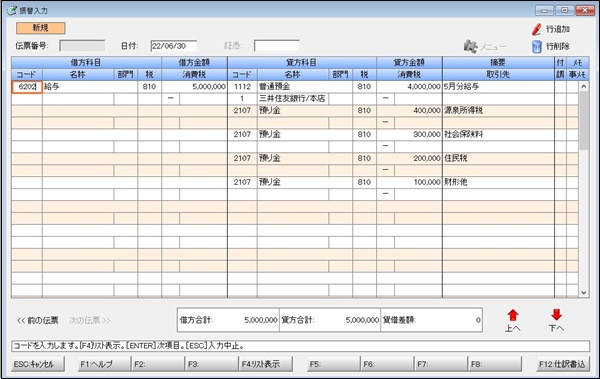This screenshot has height=379, width=600.
Task: Click the 付 column header
Action: pyautogui.click(x=561, y=62)
